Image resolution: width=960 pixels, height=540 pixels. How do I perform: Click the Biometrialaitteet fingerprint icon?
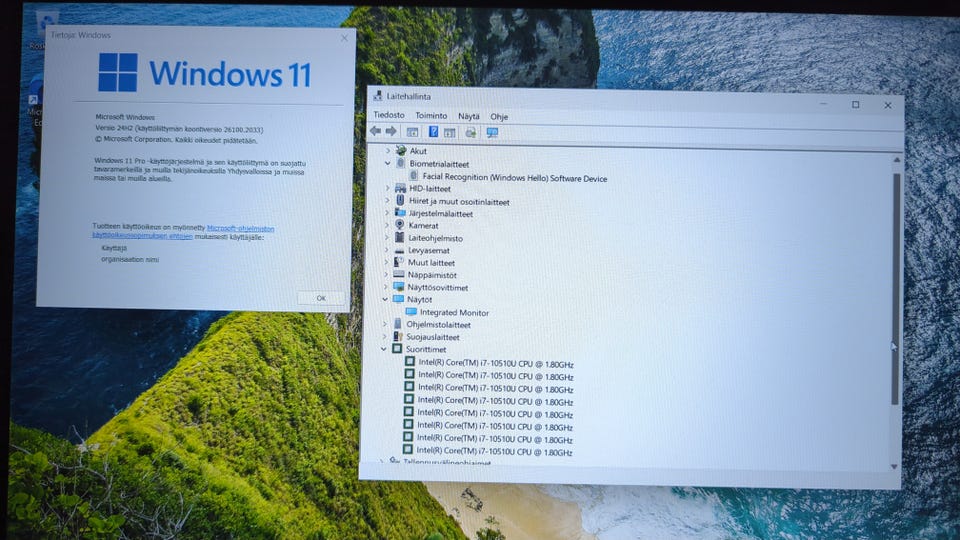[x=400, y=163]
